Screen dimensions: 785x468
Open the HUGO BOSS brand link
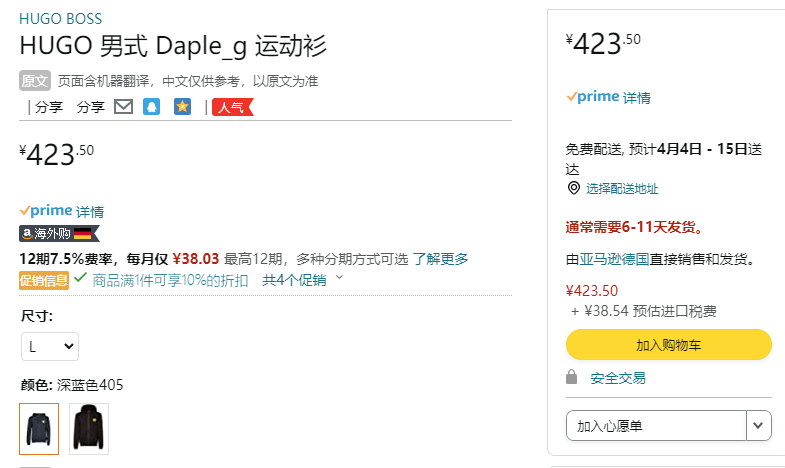(x=61, y=19)
